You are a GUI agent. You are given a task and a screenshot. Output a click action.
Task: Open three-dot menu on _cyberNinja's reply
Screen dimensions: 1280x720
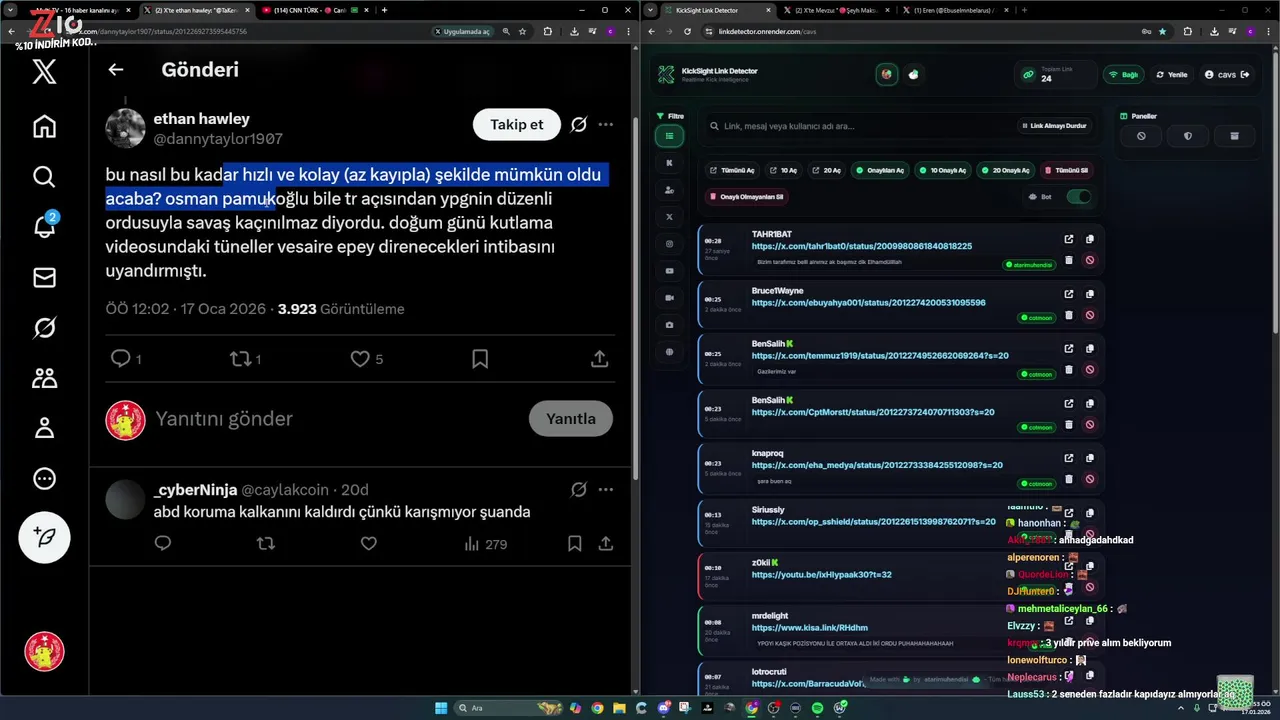click(x=606, y=490)
